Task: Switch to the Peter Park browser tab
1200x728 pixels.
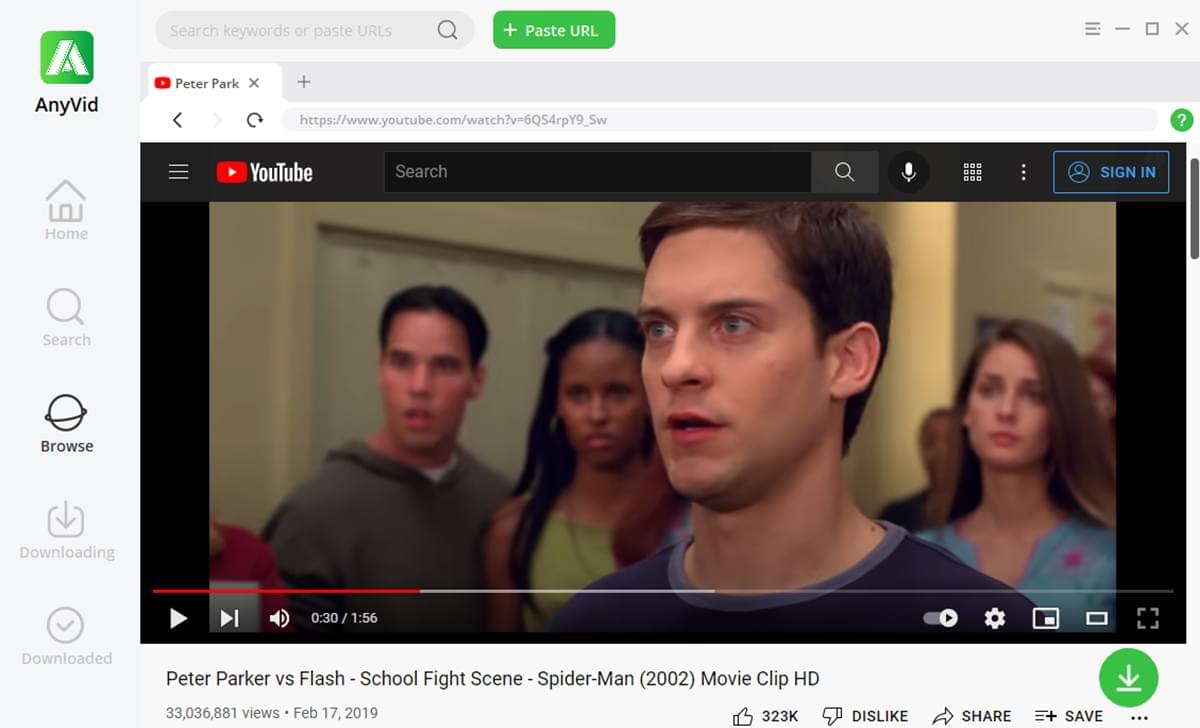Action: (206, 83)
